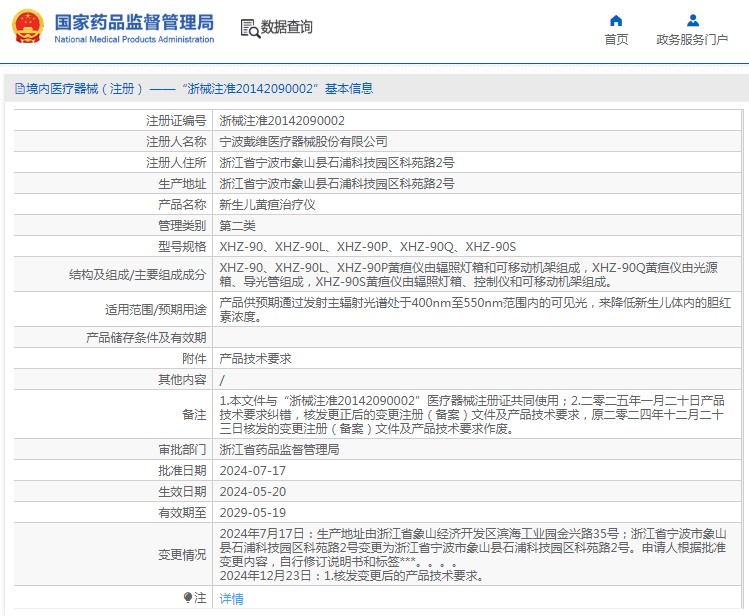Click the 政务服务门户 person icon
Viewport: 749px width, 616px height.
point(692,20)
